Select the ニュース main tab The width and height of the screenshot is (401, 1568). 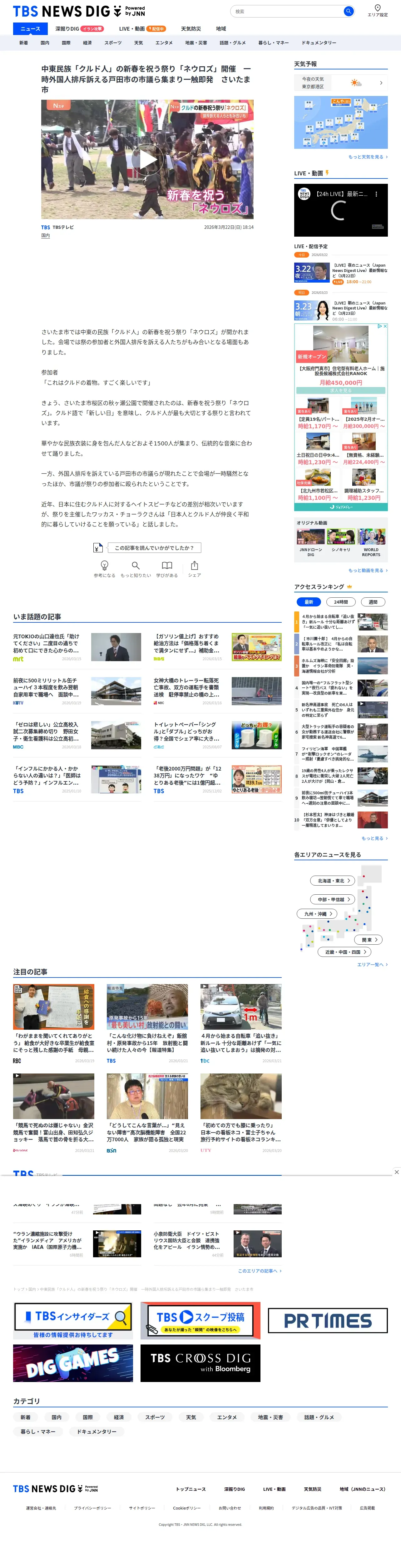pos(30,29)
